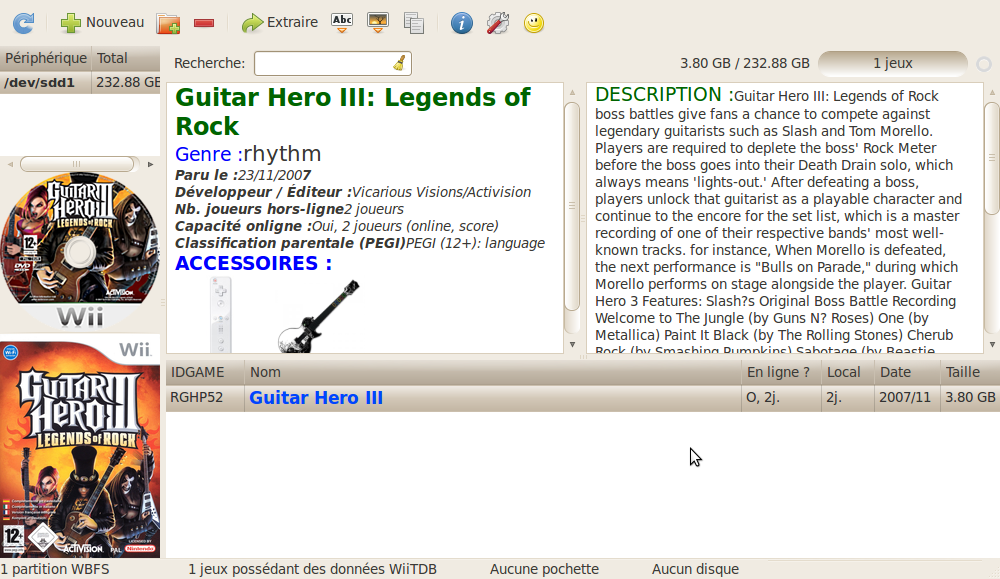This screenshot has width=1000, height=579.
Task: Click the 232.88 GB total cell
Action: [x=127, y=82]
